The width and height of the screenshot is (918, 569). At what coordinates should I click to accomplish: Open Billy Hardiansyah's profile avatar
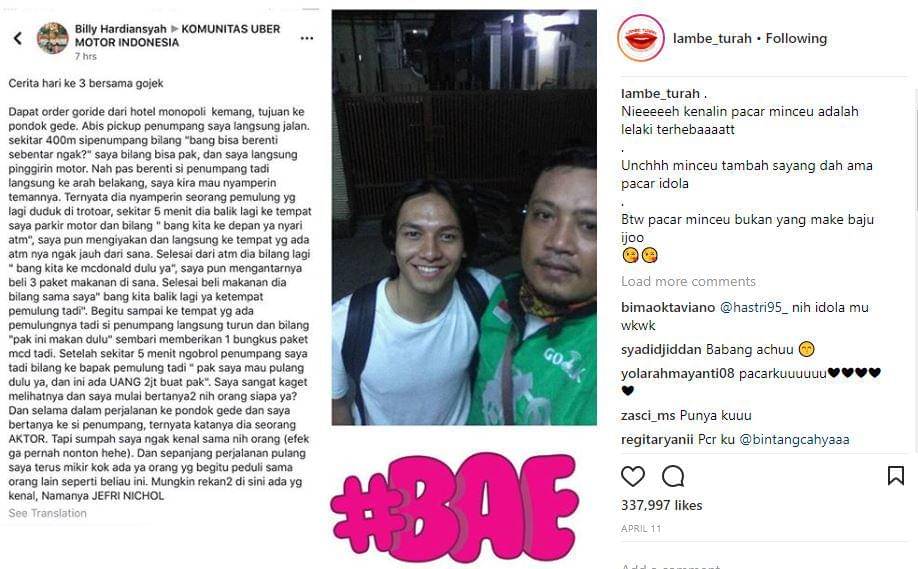pyautogui.click(x=53, y=39)
